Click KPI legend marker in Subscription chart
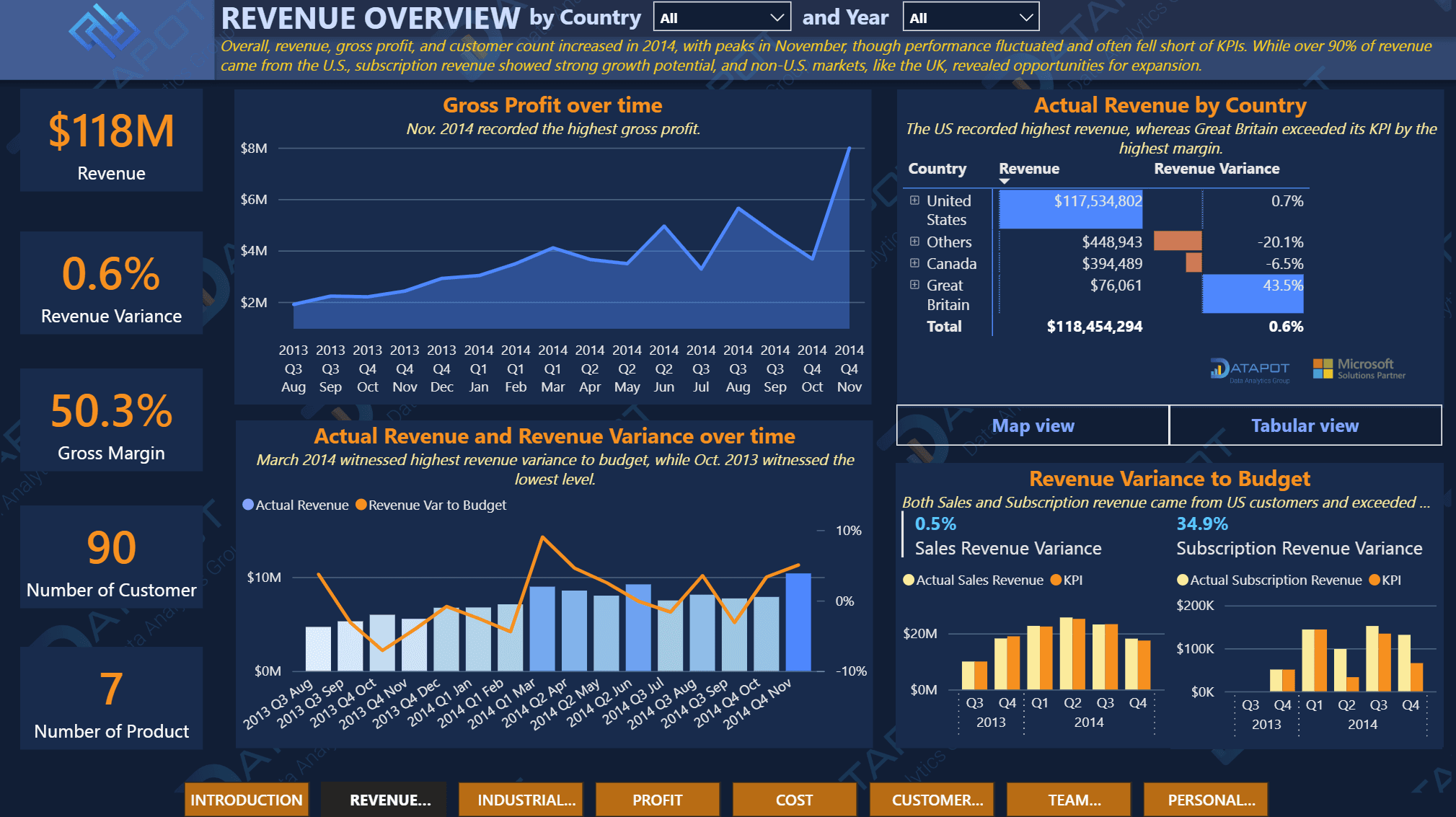Viewport: 1456px width, 817px height. pos(1375,580)
